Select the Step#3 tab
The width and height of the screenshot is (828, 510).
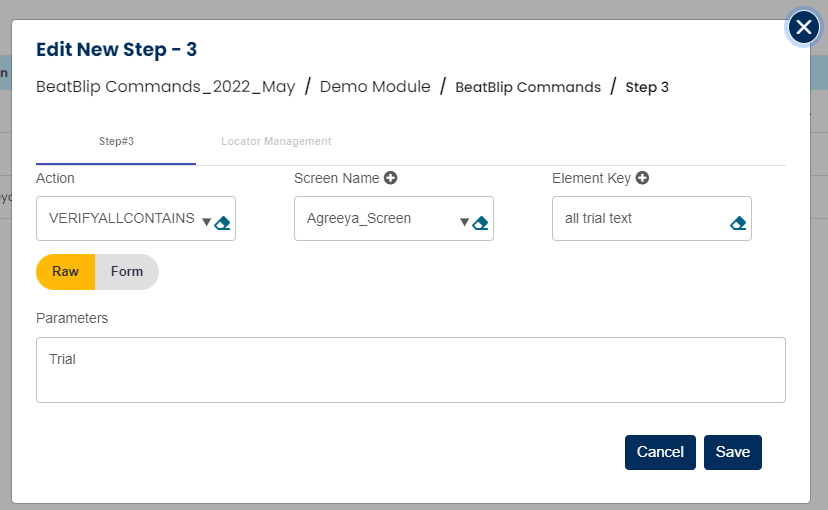tap(116, 141)
